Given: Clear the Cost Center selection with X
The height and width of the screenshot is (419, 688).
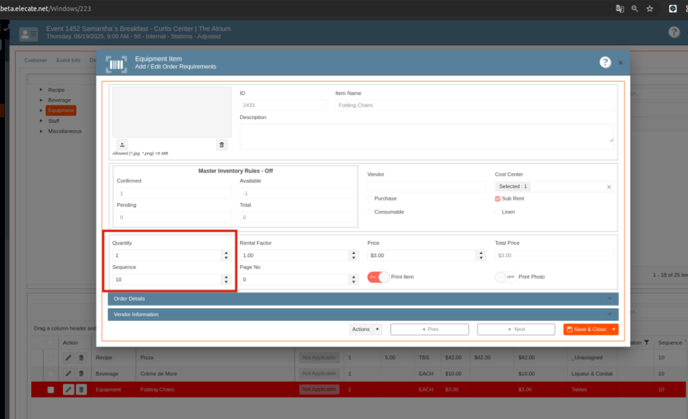Looking at the screenshot, I should (609, 187).
